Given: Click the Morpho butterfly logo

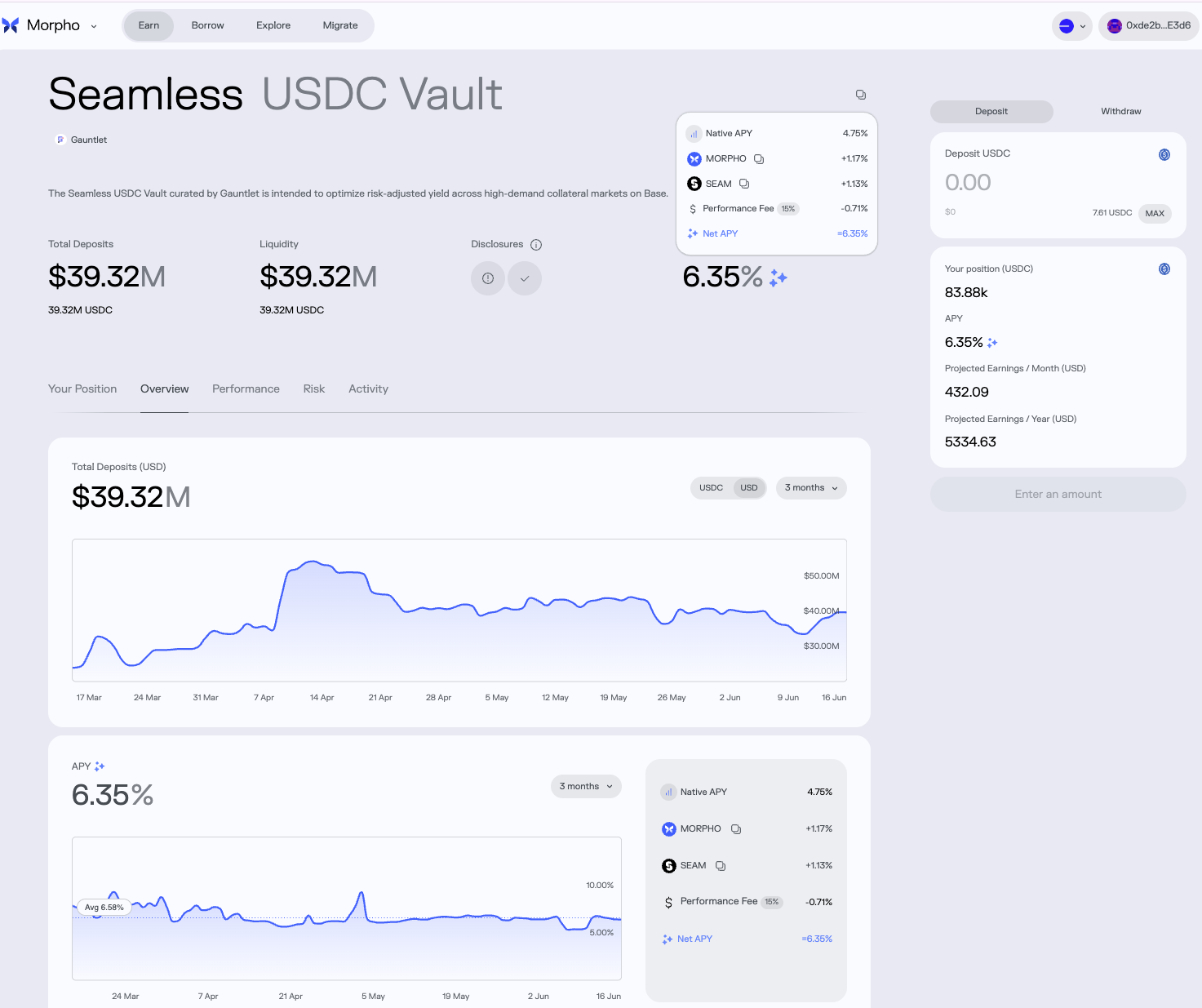Looking at the screenshot, I should click(x=11, y=25).
